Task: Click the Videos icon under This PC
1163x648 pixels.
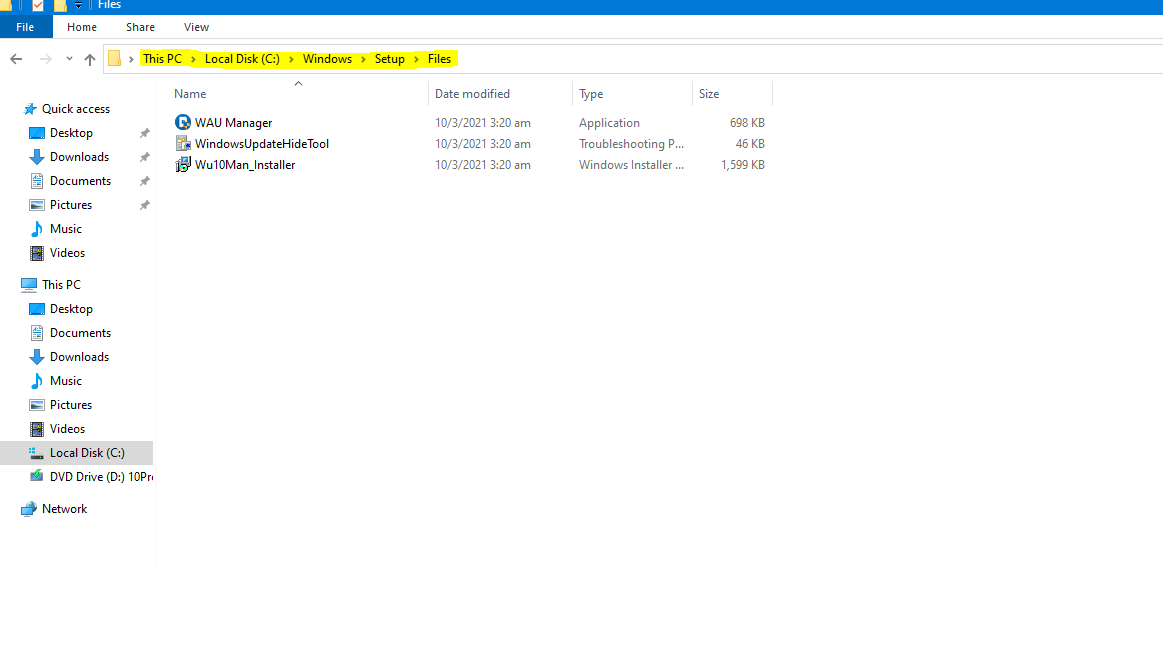Action: [36, 429]
